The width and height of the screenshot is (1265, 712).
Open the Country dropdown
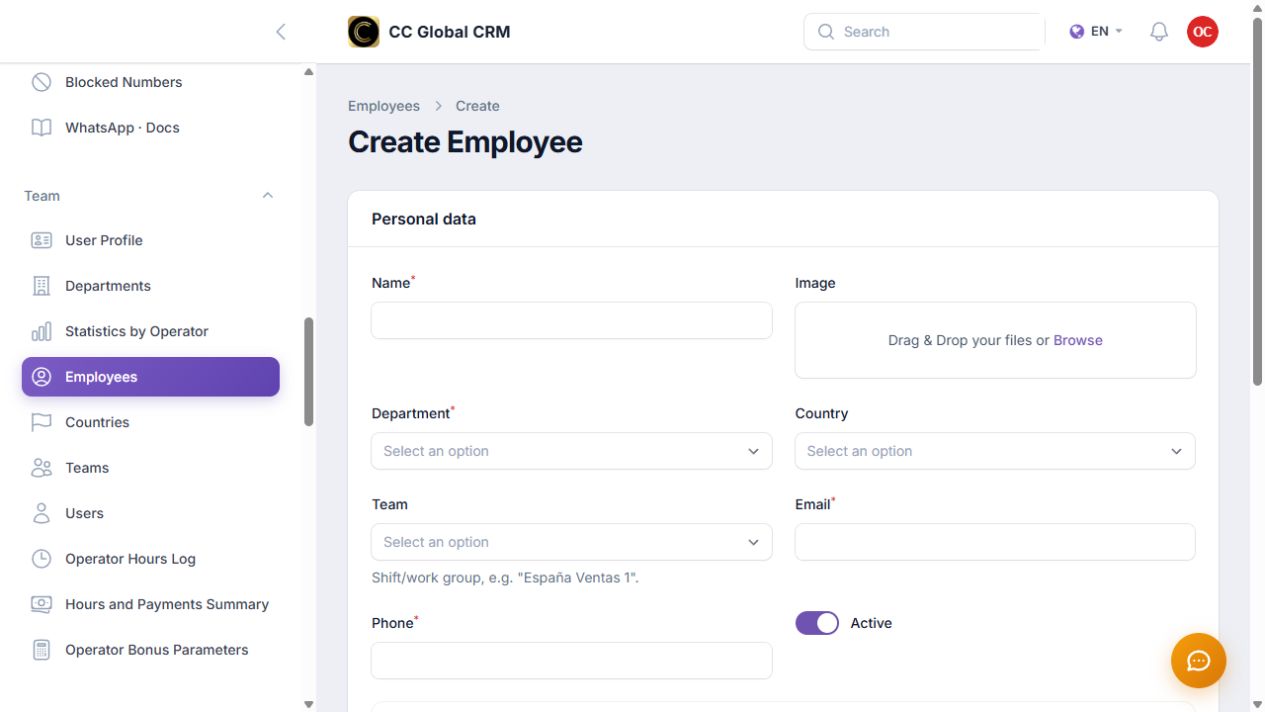(x=995, y=451)
